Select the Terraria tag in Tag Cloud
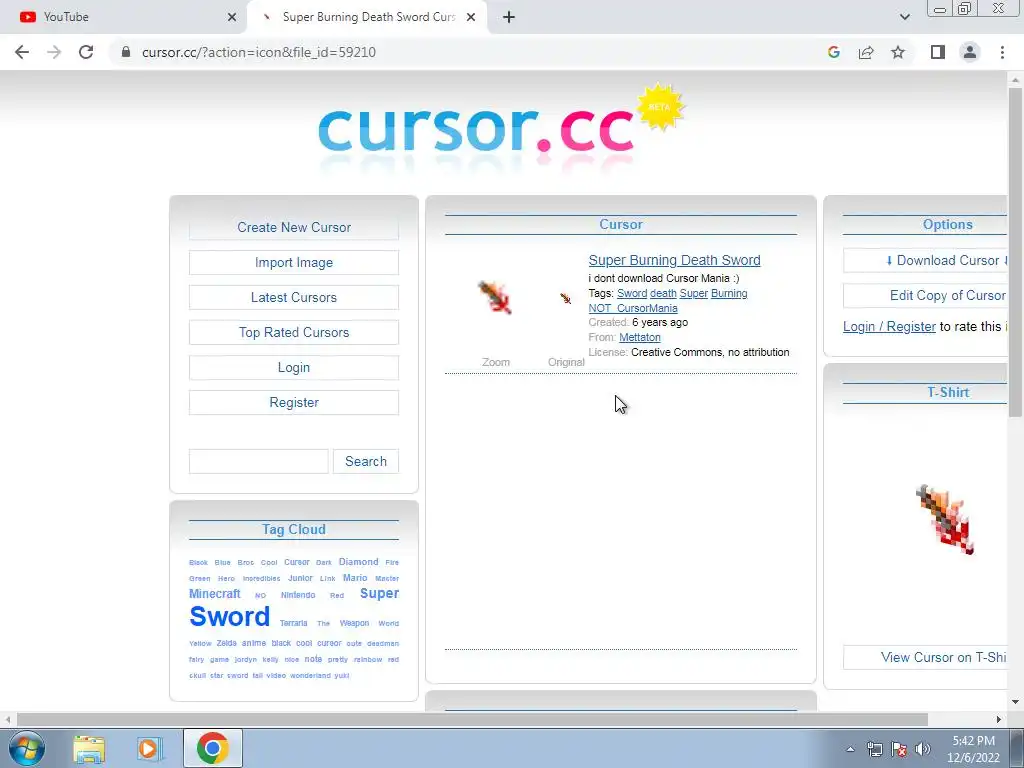Screen dimensions: 1024x768 (293, 623)
